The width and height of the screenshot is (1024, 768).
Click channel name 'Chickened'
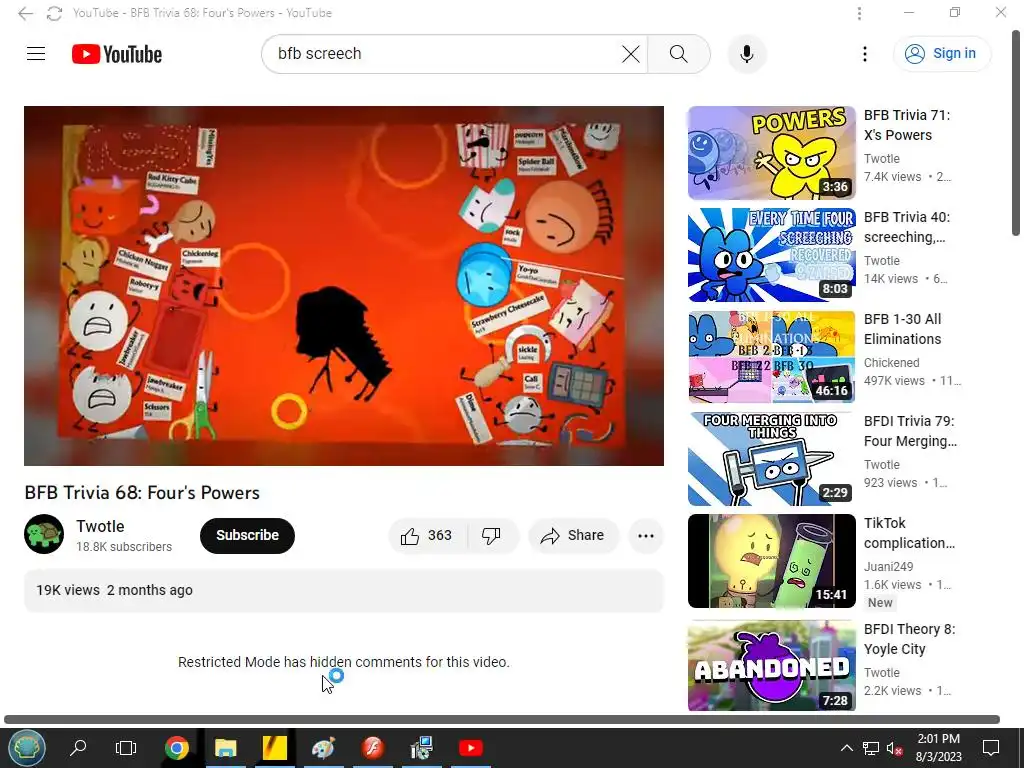tap(891, 362)
